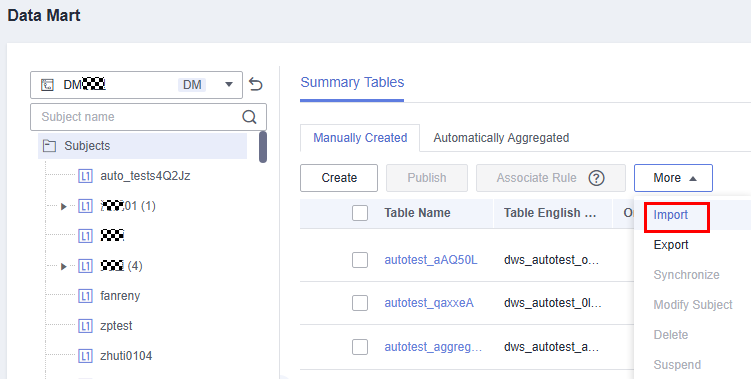The width and height of the screenshot is (751, 379).
Task: Click the L1 icon beside zhuti0104
Action: [85, 356]
